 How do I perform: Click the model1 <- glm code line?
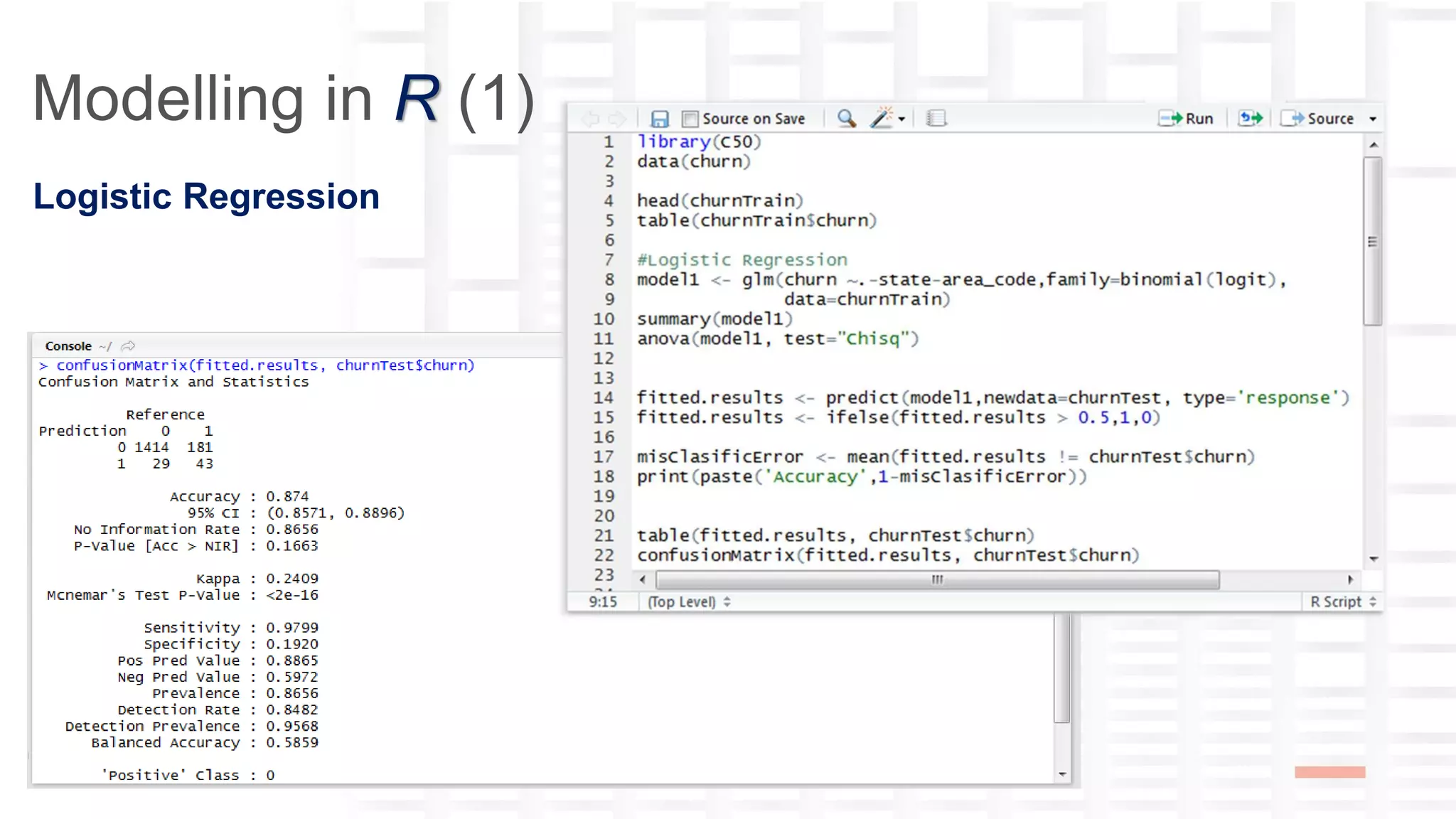[x=962, y=280]
